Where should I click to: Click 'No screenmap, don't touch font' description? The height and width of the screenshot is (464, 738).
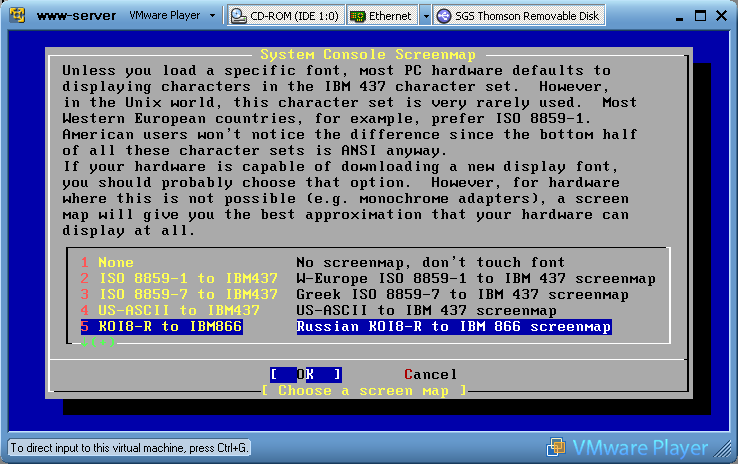click(x=431, y=263)
